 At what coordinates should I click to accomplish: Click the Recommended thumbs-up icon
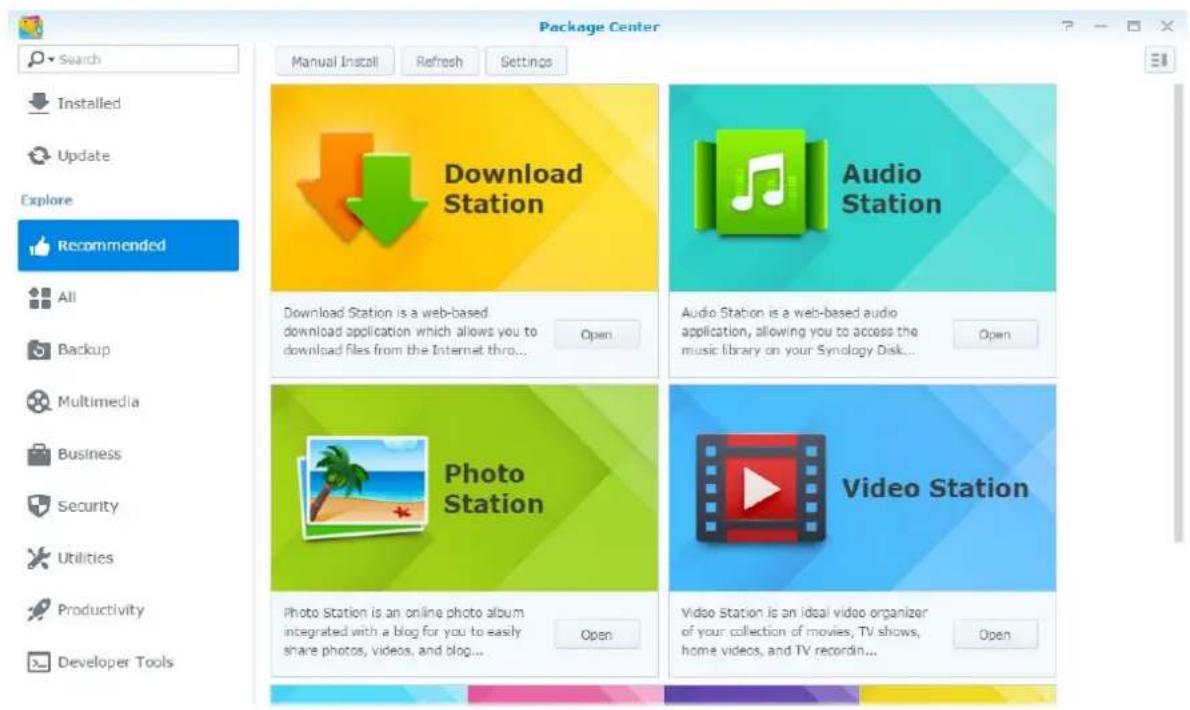click(x=39, y=246)
